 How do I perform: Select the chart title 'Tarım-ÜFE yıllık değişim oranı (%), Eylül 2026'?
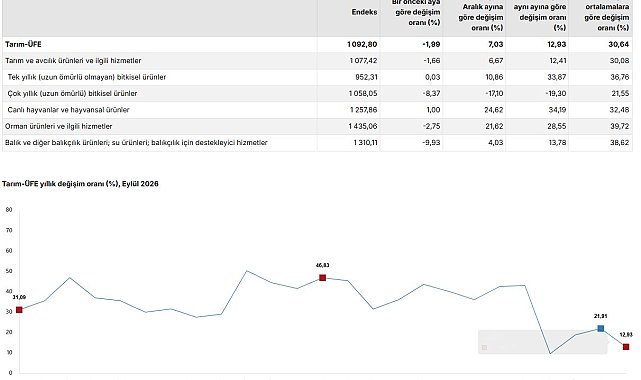click(x=80, y=184)
